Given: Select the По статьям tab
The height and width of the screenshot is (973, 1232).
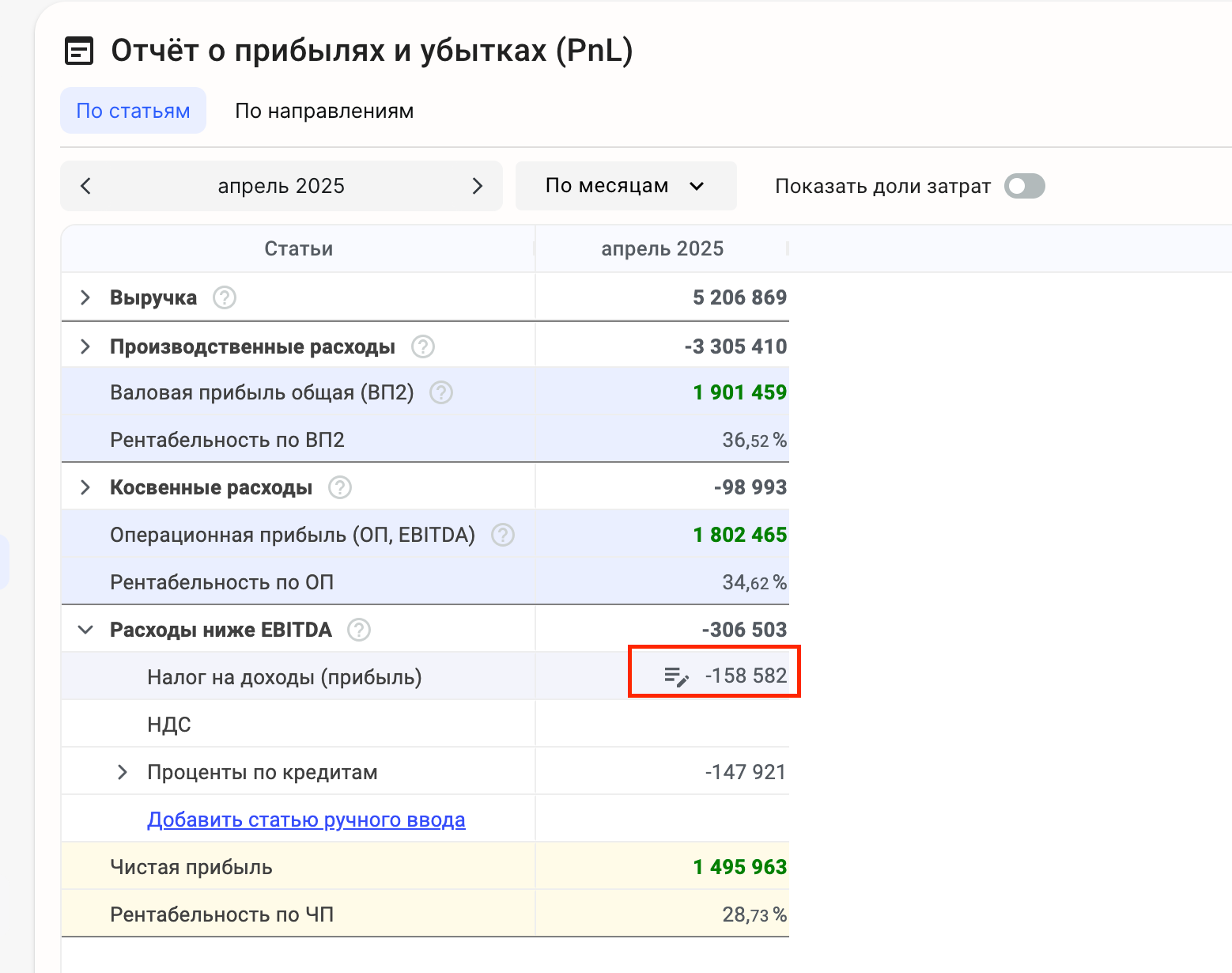Looking at the screenshot, I should click(x=133, y=111).
